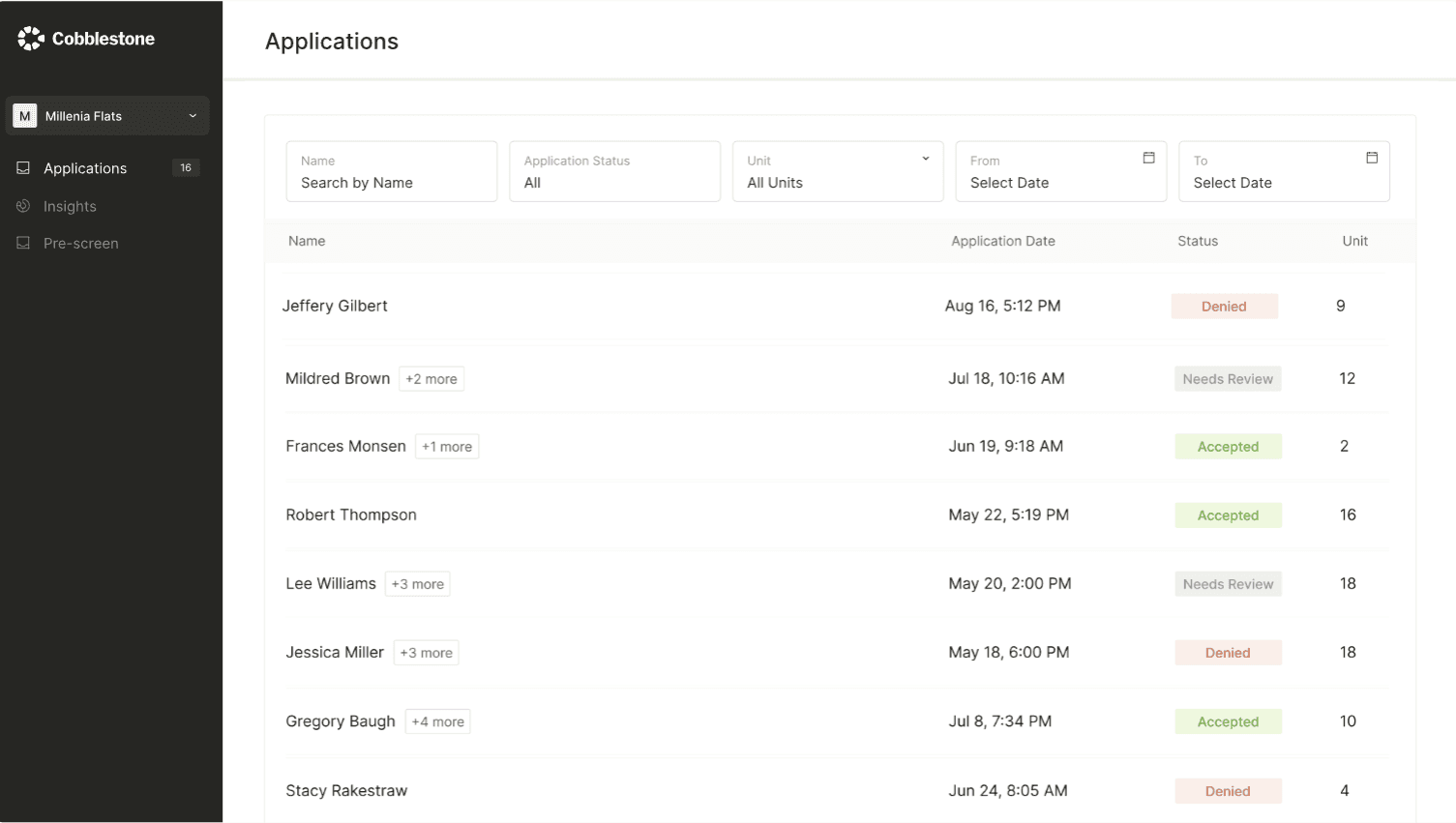Click the Status column header
The image size is (1456, 823).
coord(1198,241)
